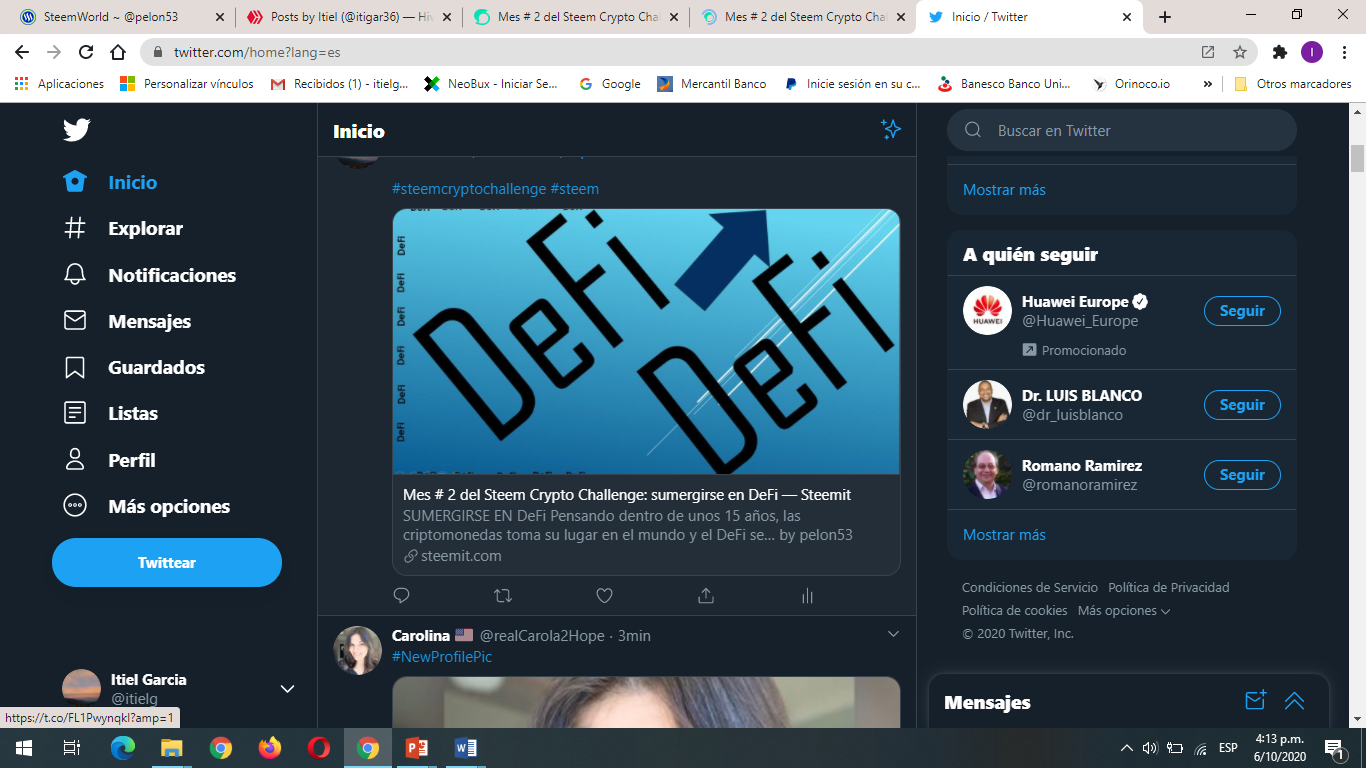Viewport: 1366px width, 768px height.
Task: Bookmark this page with the star
Action: coord(1240,52)
